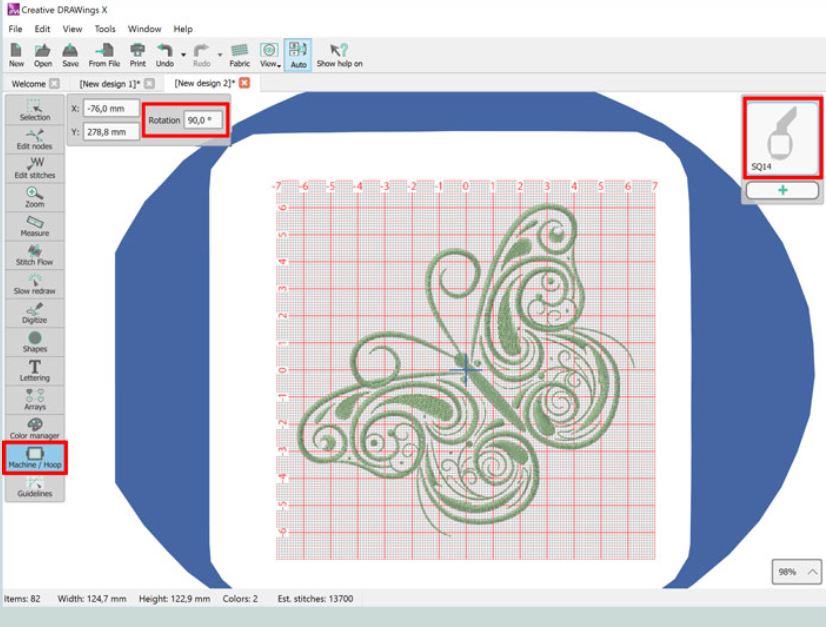Click the Stitch Flow tool
This screenshot has width=826, height=627.
point(34,254)
